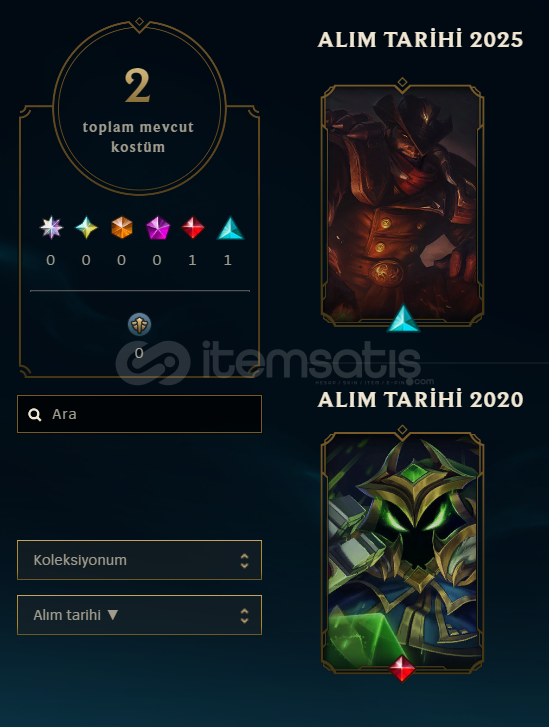Click the red gem on Veigar skin card
549x727 pixels.
(x=402, y=668)
